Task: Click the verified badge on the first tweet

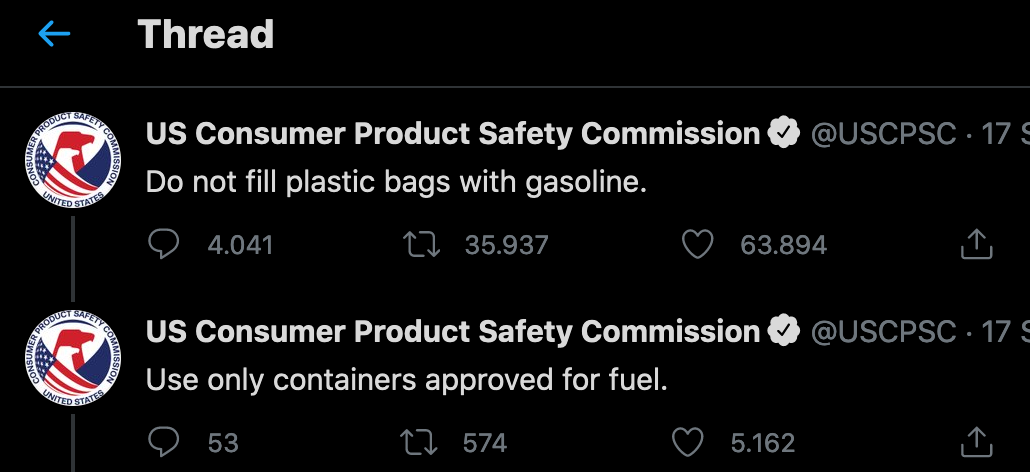Action: coord(784,133)
